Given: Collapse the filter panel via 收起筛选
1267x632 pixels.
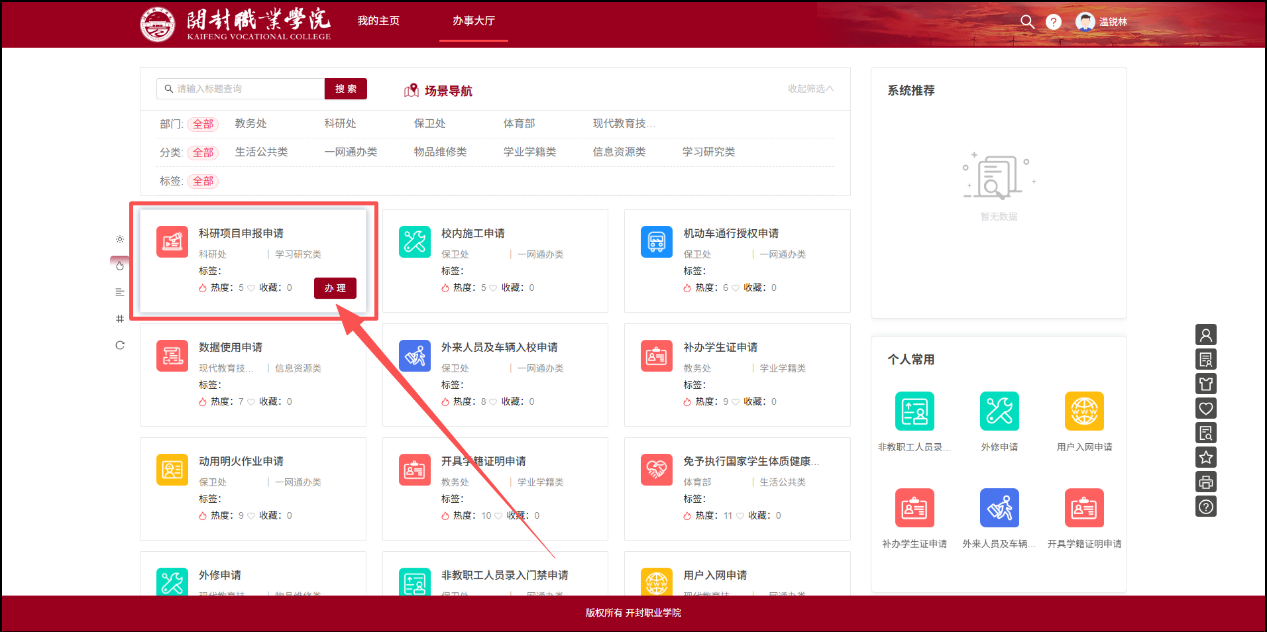Looking at the screenshot, I should (x=810, y=89).
